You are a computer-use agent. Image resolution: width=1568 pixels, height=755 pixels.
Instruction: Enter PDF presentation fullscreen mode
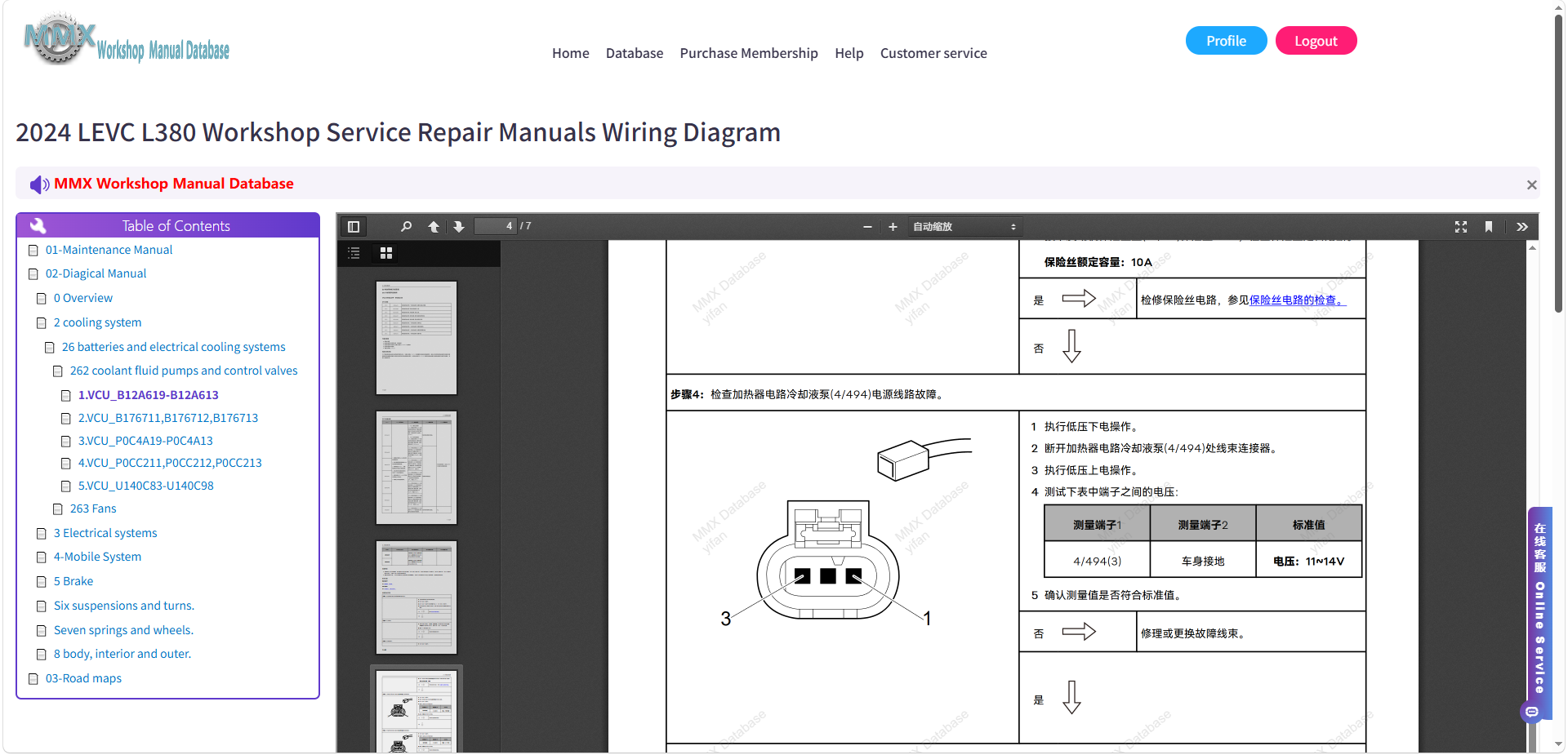(x=1461, y=227)
